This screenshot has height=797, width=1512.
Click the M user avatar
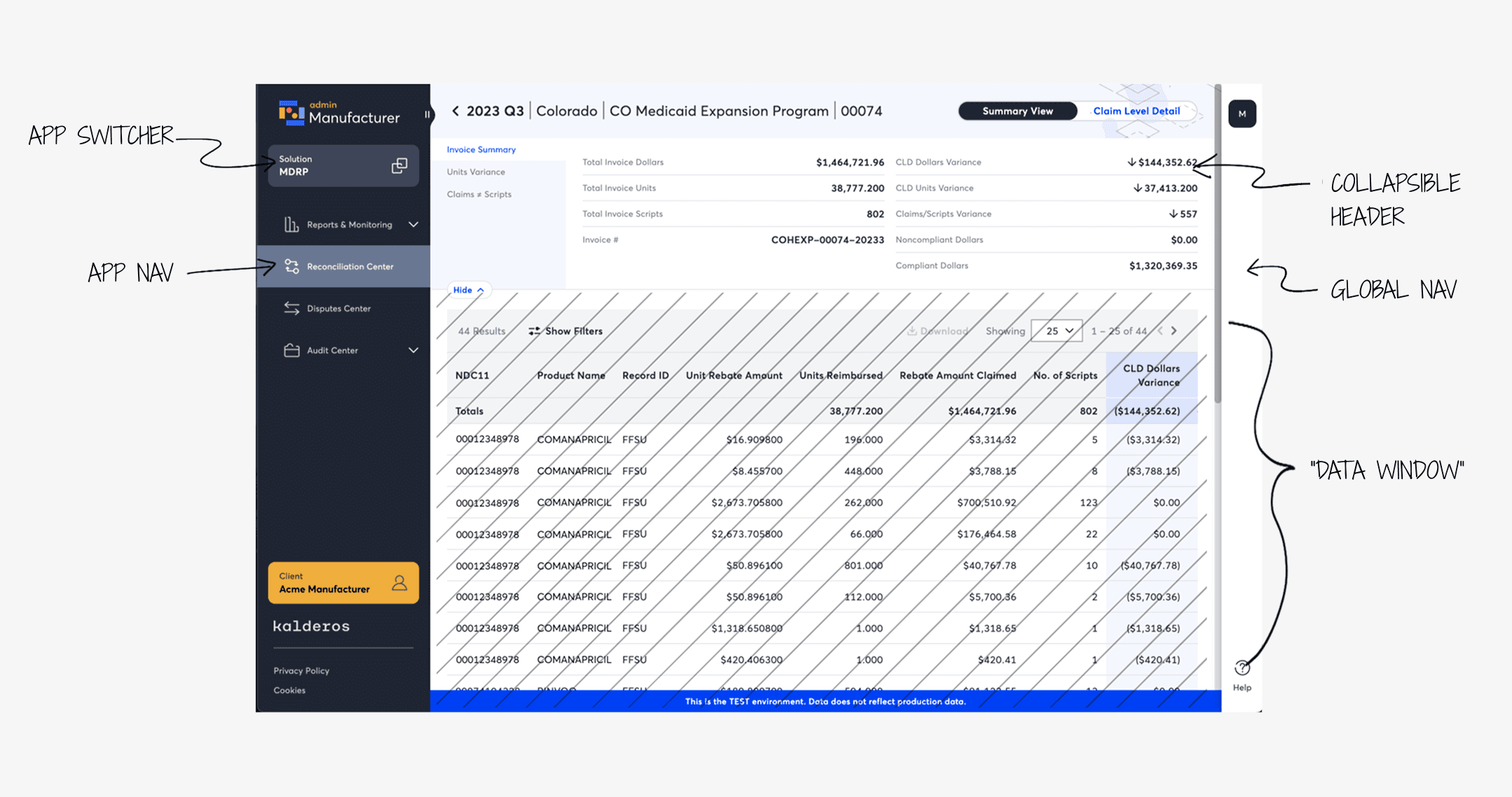tap(1242, 113)
